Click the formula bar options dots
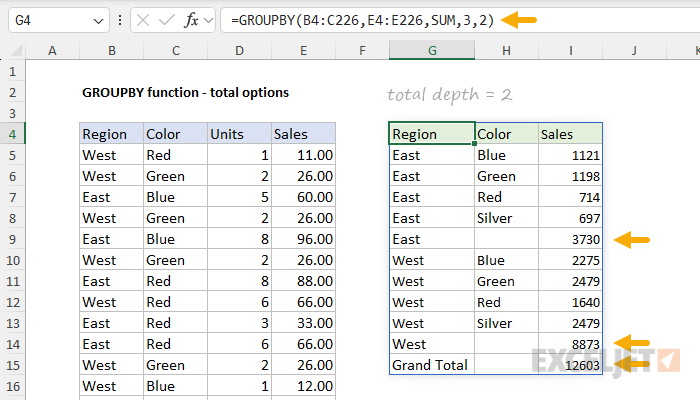 (x=120, y=20)
